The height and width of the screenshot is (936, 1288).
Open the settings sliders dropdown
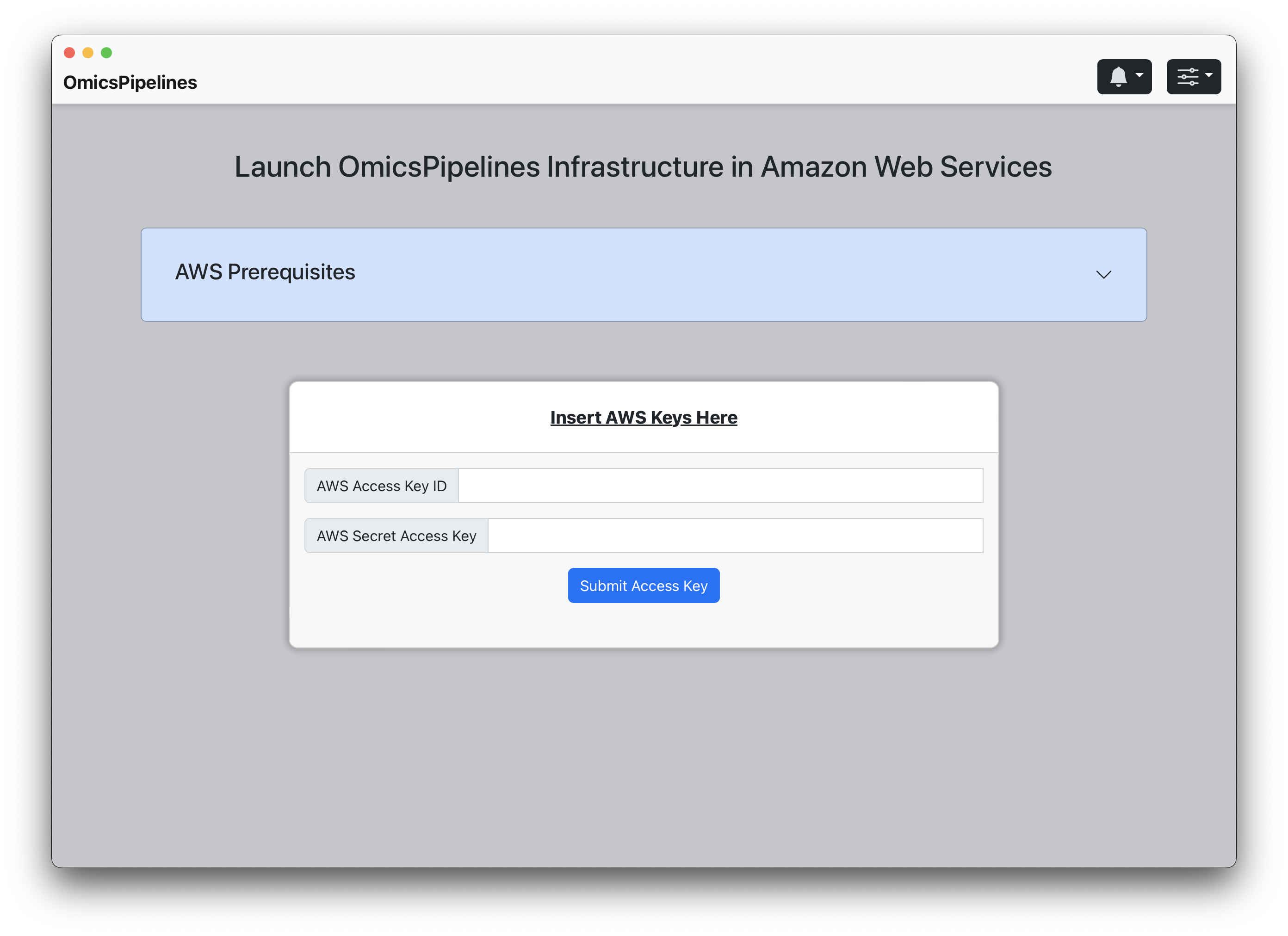(x=1194, y=77)
